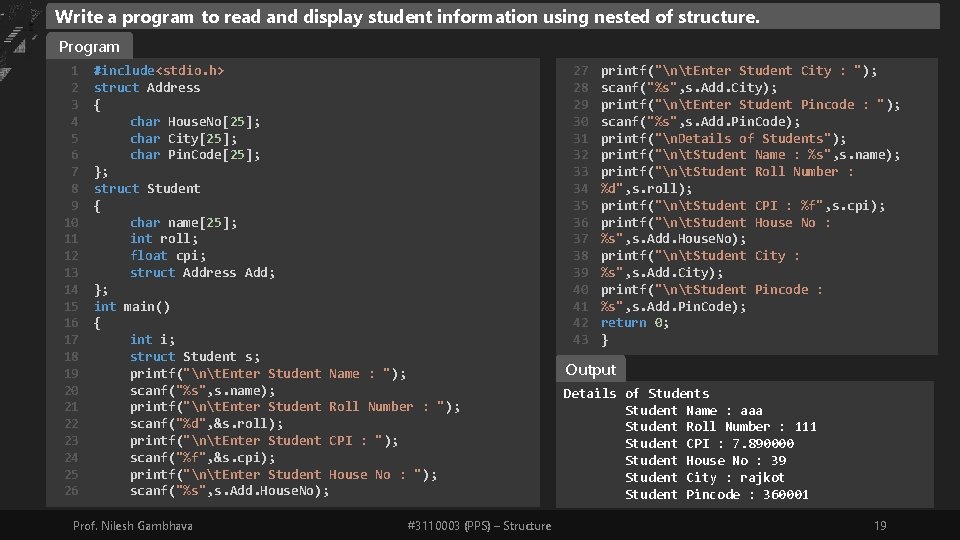Click the scanf s.name line
The width and height of the screenshot is (960, 540).
click(x=203, y=390)
